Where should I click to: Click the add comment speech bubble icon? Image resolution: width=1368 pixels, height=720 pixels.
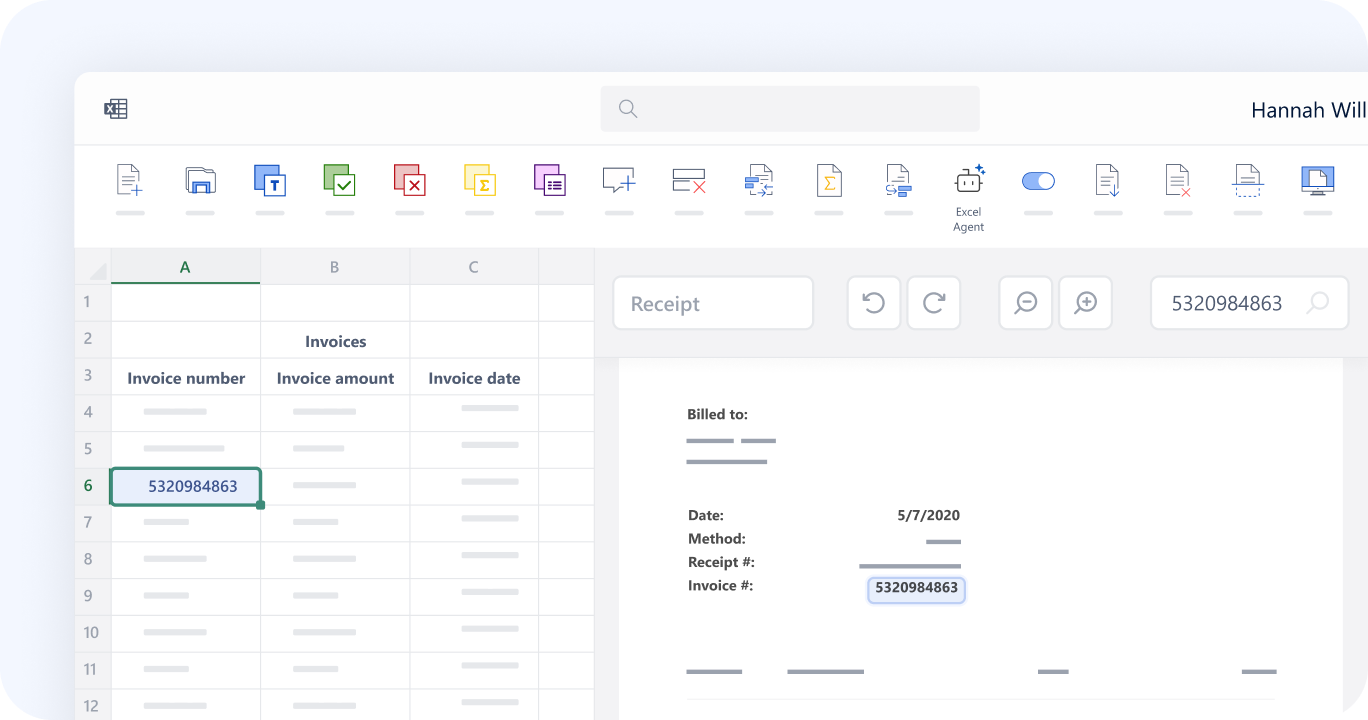point(619,181)
